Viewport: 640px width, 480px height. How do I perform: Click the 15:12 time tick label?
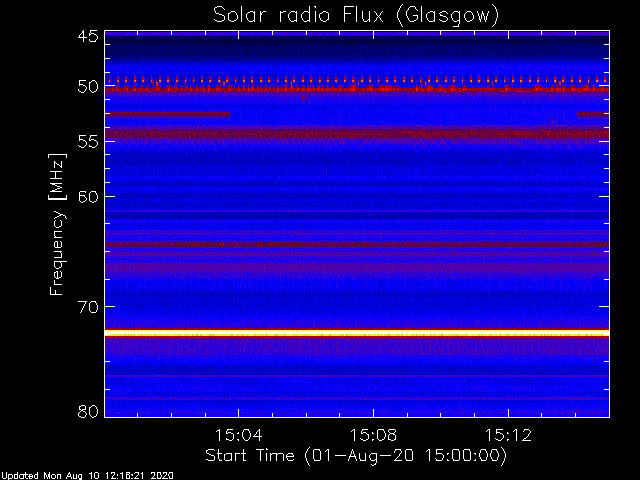click(x=508, y=435)
